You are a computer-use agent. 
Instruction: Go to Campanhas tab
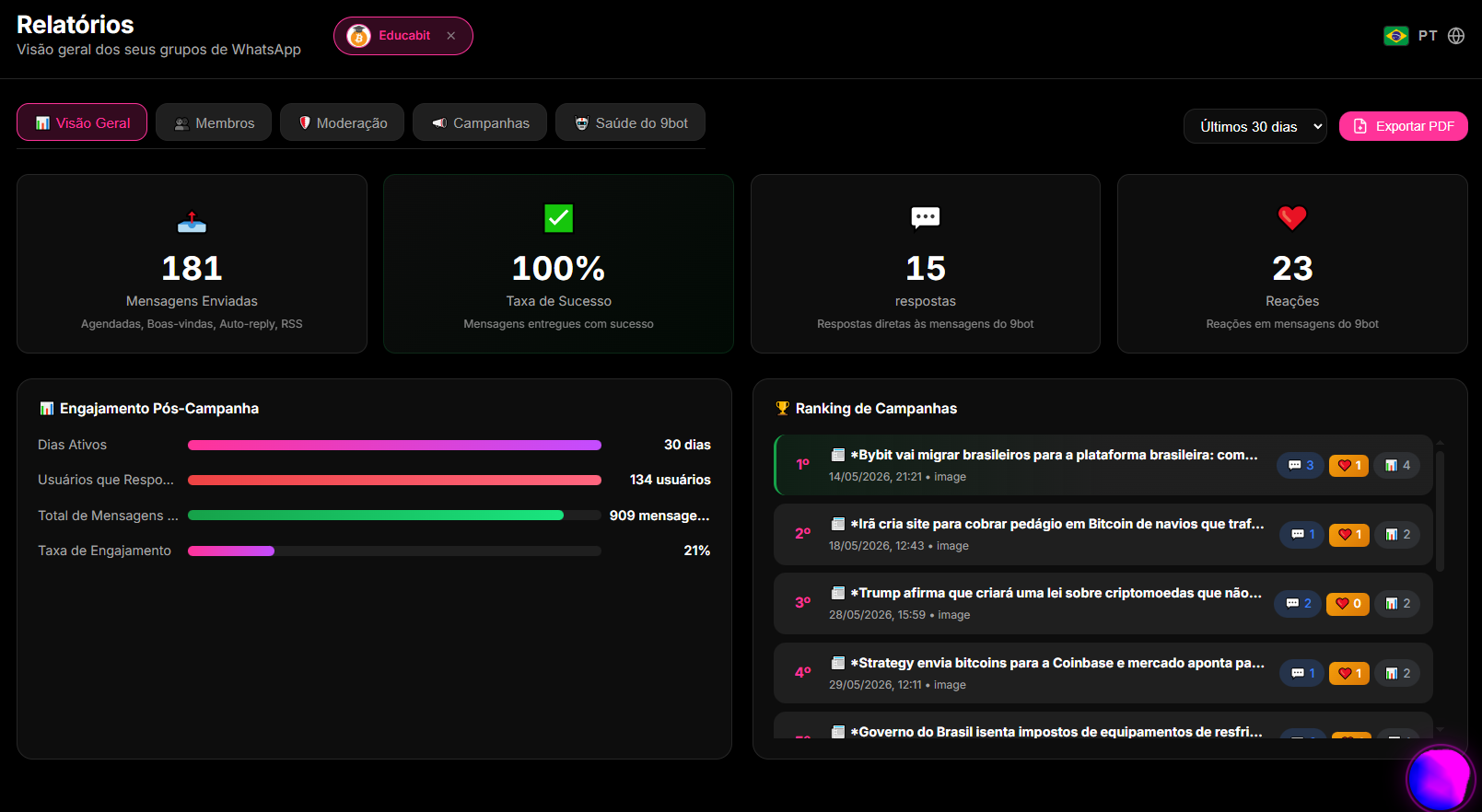pos(480,122)
